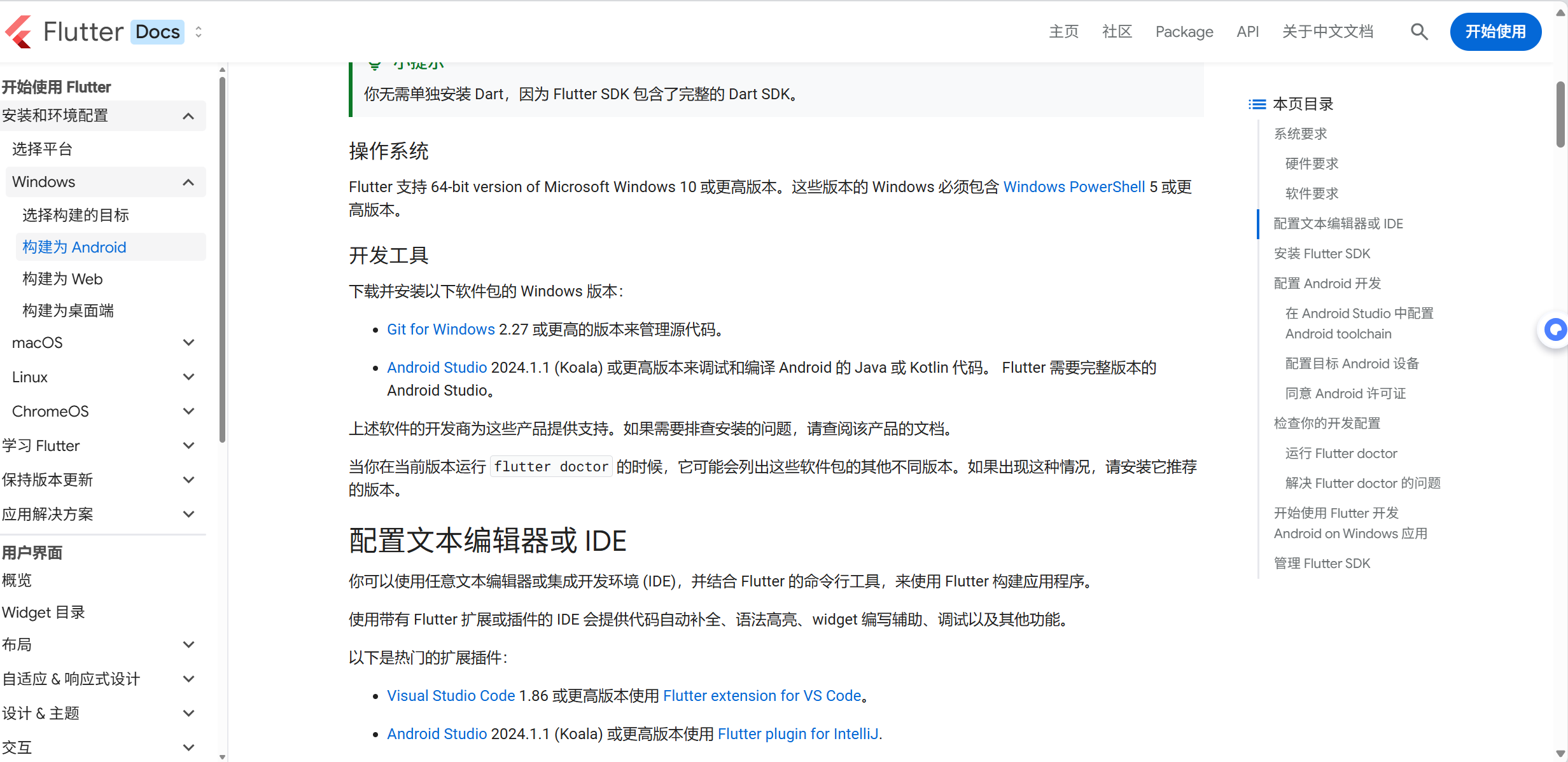Click the page scrollbar up arrow
Viewport: 1568px width, 762px height.
tap(1561, 13)
